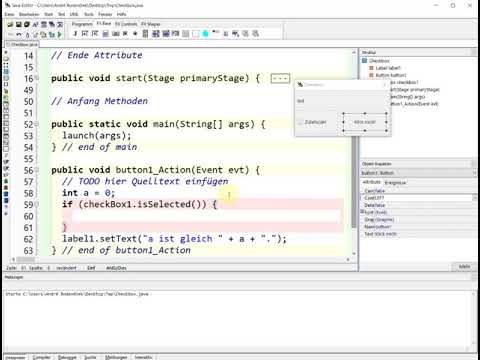Open the dropdown arrow beside the second attribute row

pos(475,198)
